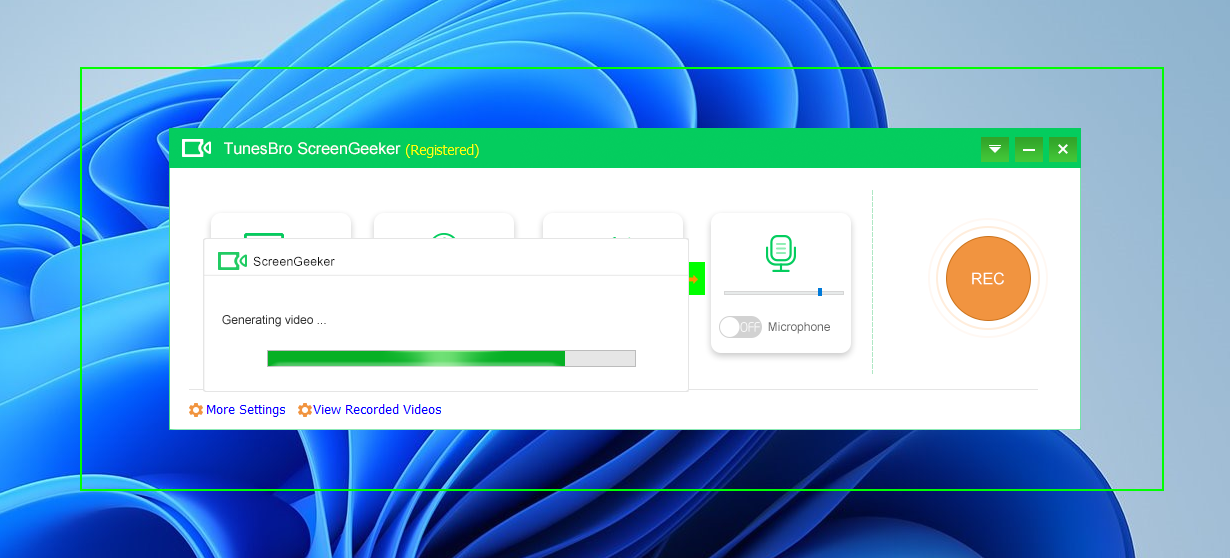Click the yellow "(Registered)" label in title bar

(442, 150)
